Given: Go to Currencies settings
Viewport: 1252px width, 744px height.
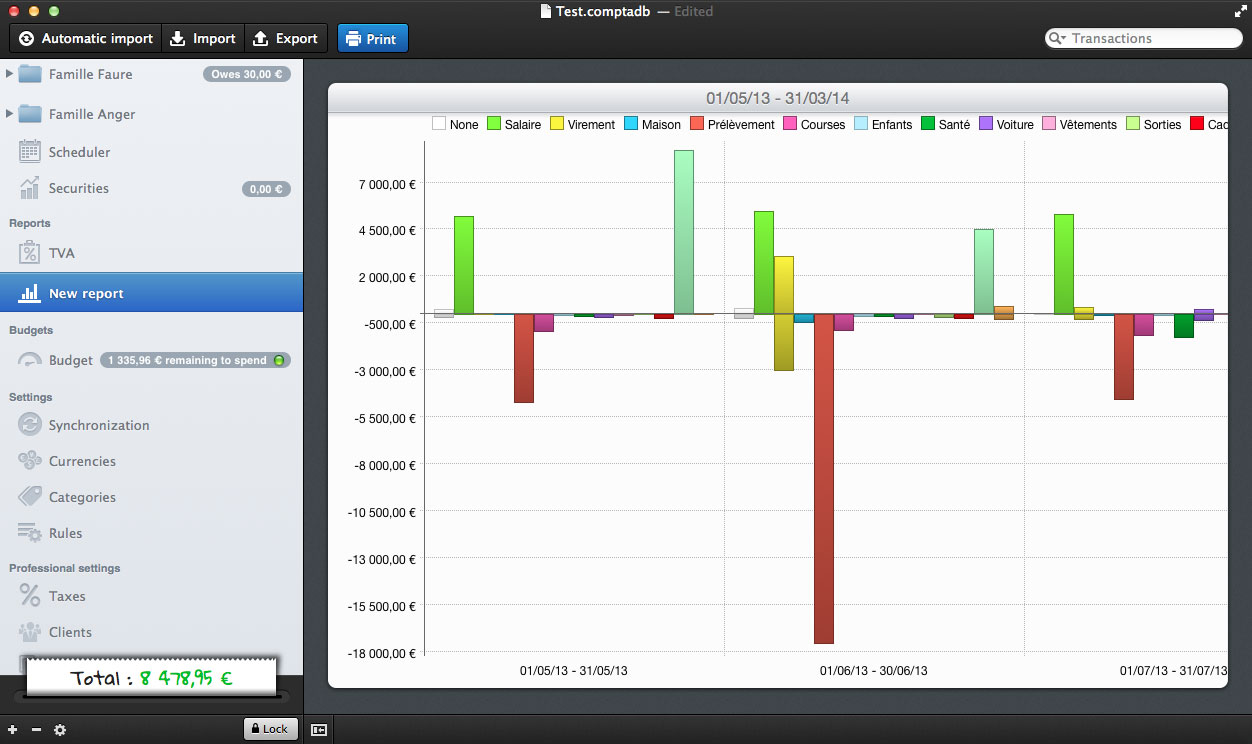Looking at the screenshot, I should [82, 461].
